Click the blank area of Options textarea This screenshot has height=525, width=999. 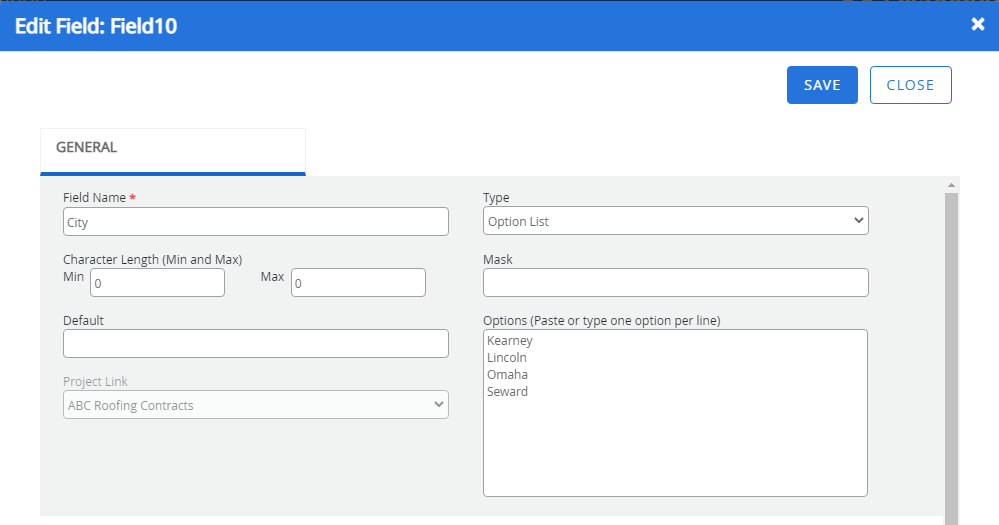point(675,450)
